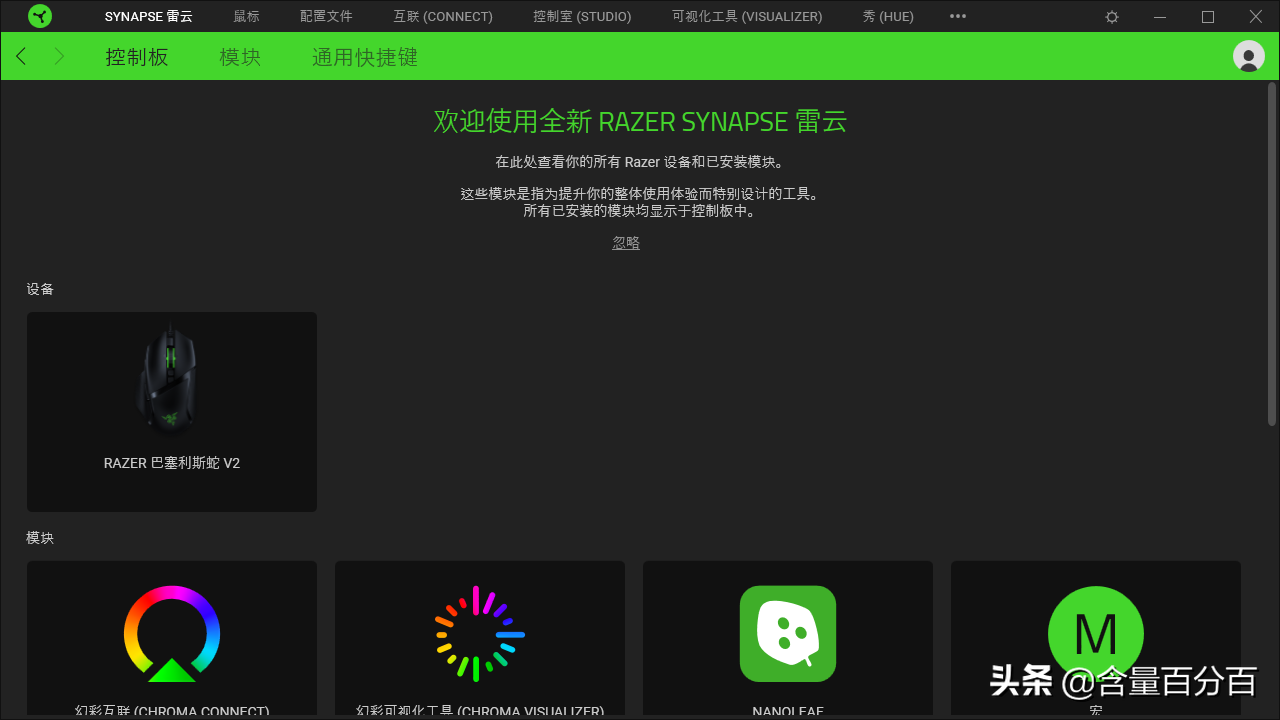The height and width of the screenshot is (720, 1280).
Task: Select the 控制板 subtab
Action: click(137, 57)
